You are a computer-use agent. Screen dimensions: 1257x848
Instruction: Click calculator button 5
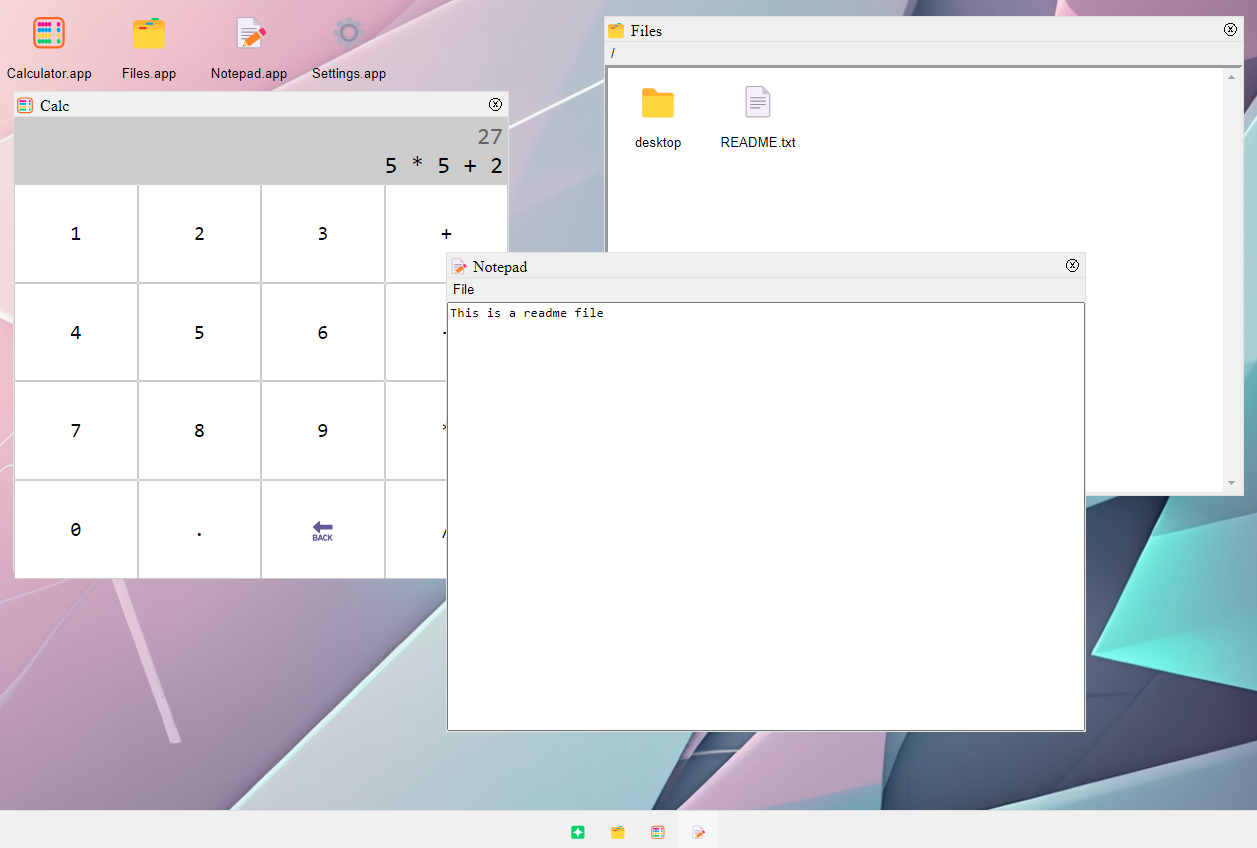[x=199, y=332]
